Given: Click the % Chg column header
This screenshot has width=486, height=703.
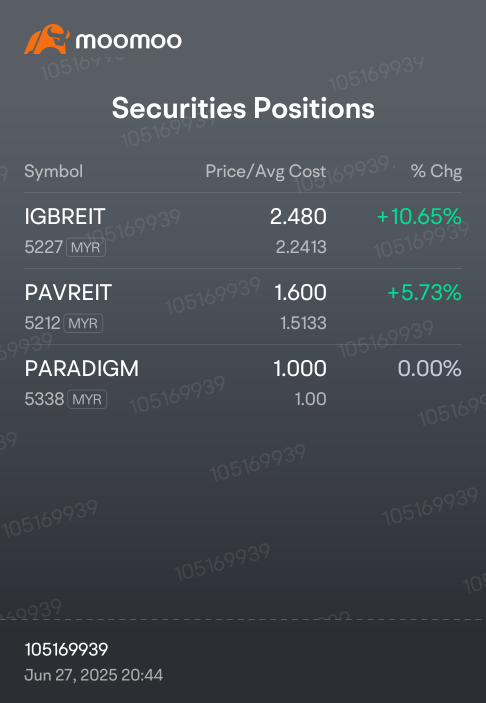Looking at the screenshot, I should click(436, 171).
